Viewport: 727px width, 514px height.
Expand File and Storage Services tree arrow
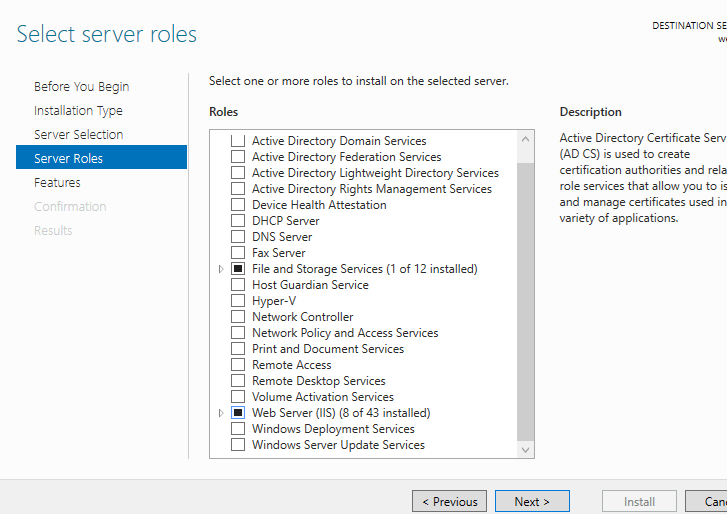221,269
